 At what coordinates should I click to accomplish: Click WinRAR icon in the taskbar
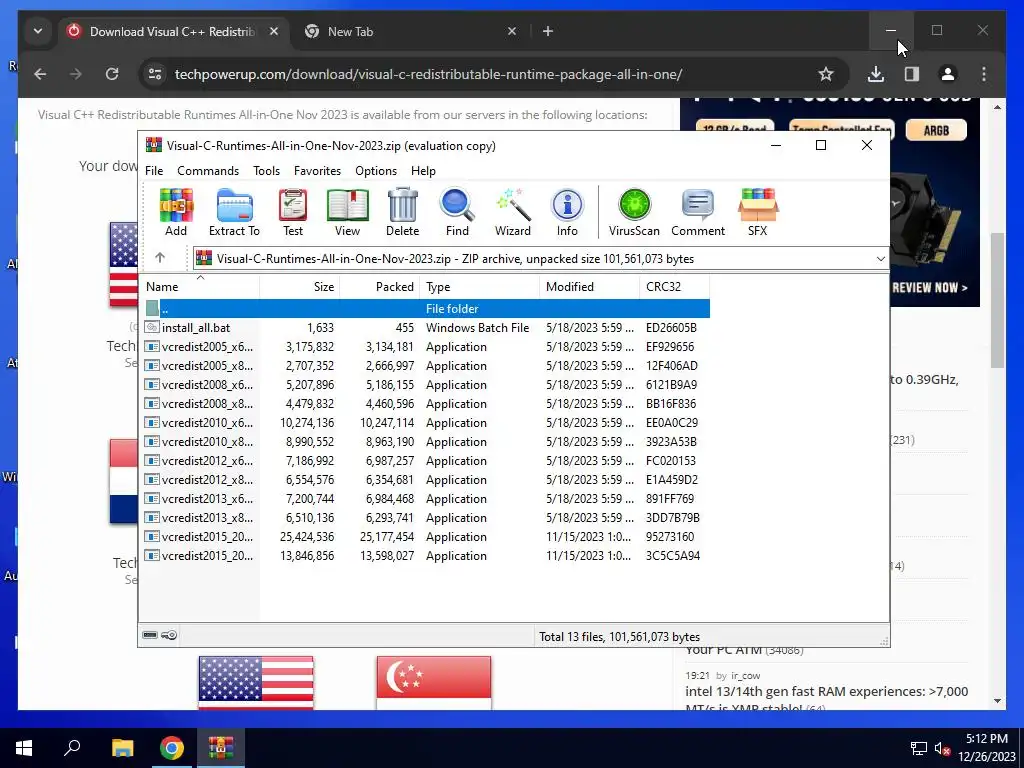click(221, 748)
